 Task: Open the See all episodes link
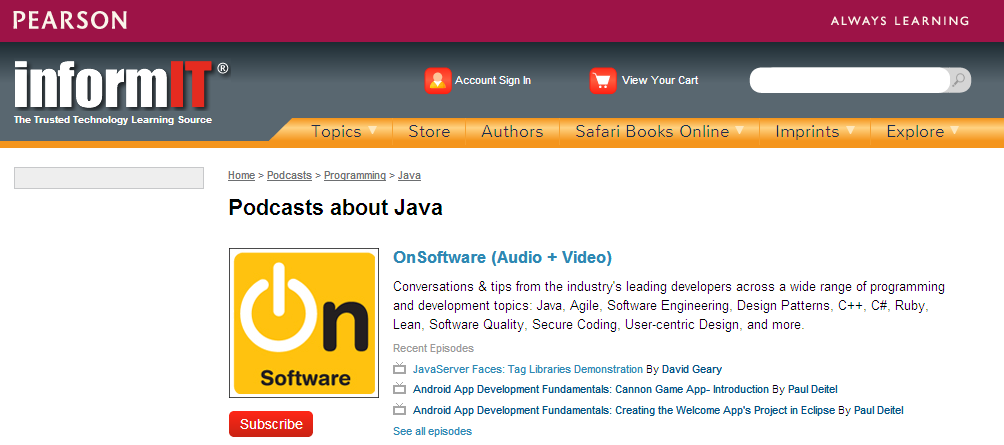[x=432, y=431]
